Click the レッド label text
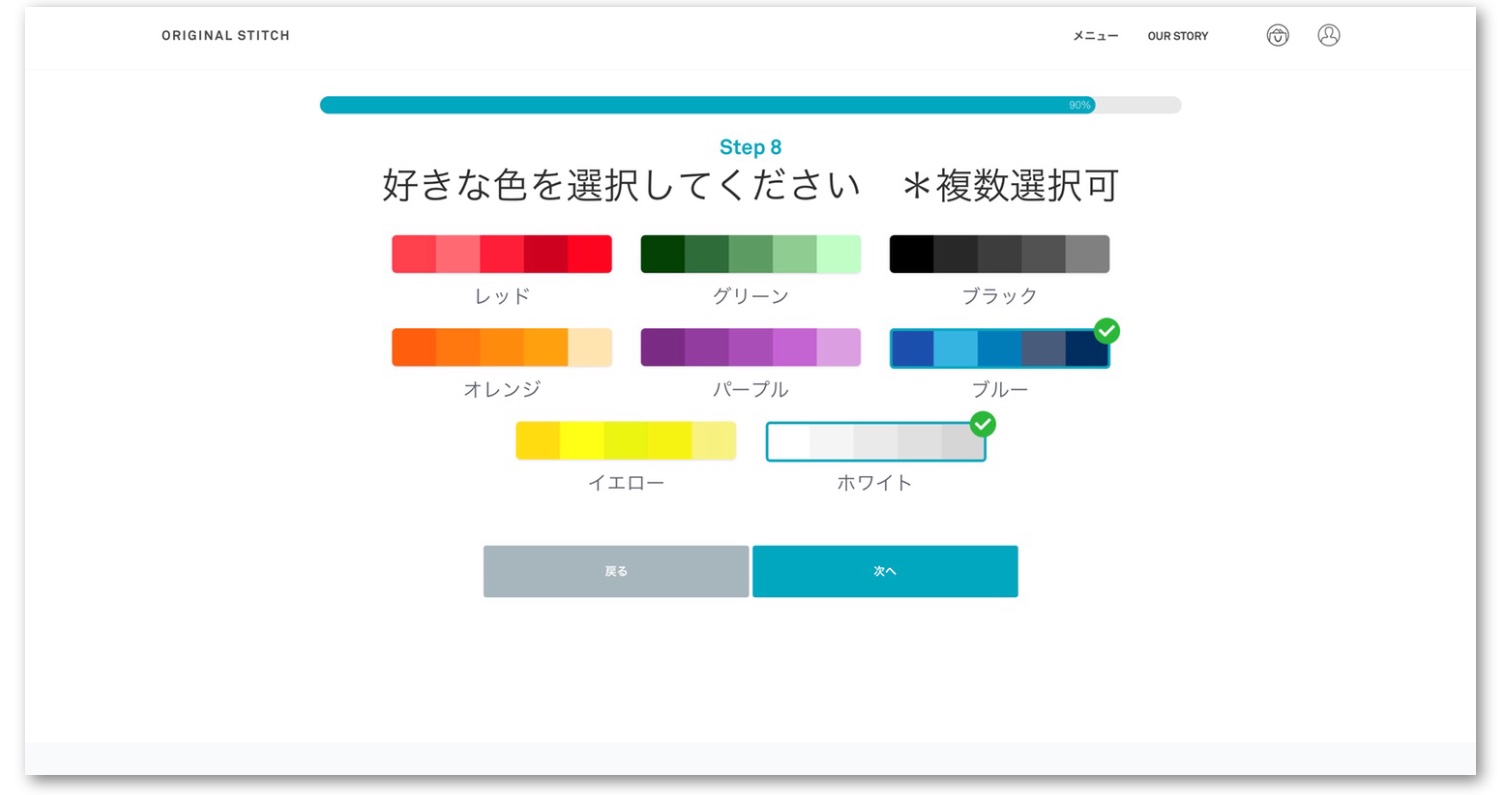This screenshot has height=795, width=1500. coord(501,296)
